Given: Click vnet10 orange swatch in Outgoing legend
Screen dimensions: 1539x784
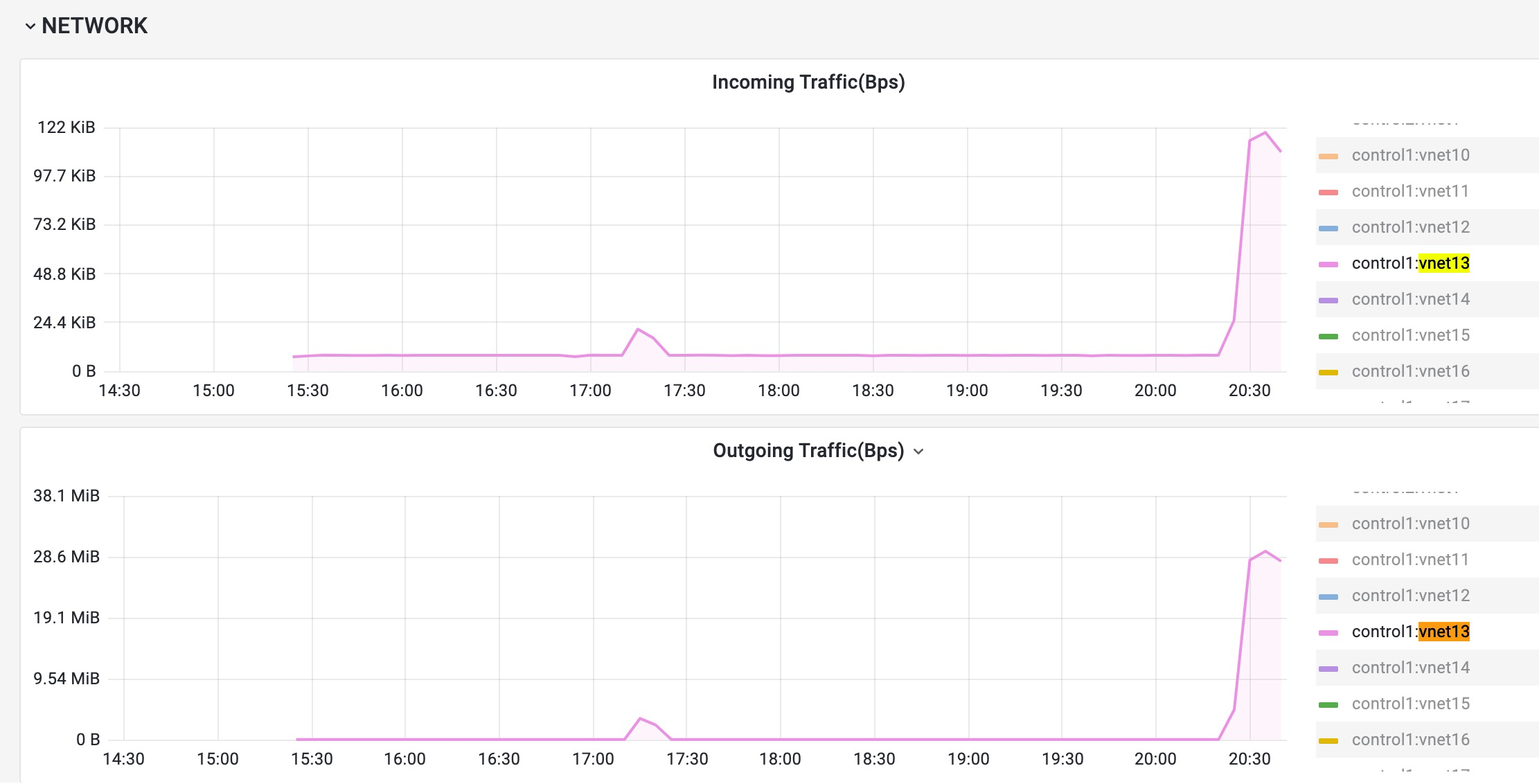Looking at the screenshot, I should [x=1328, y=524].
